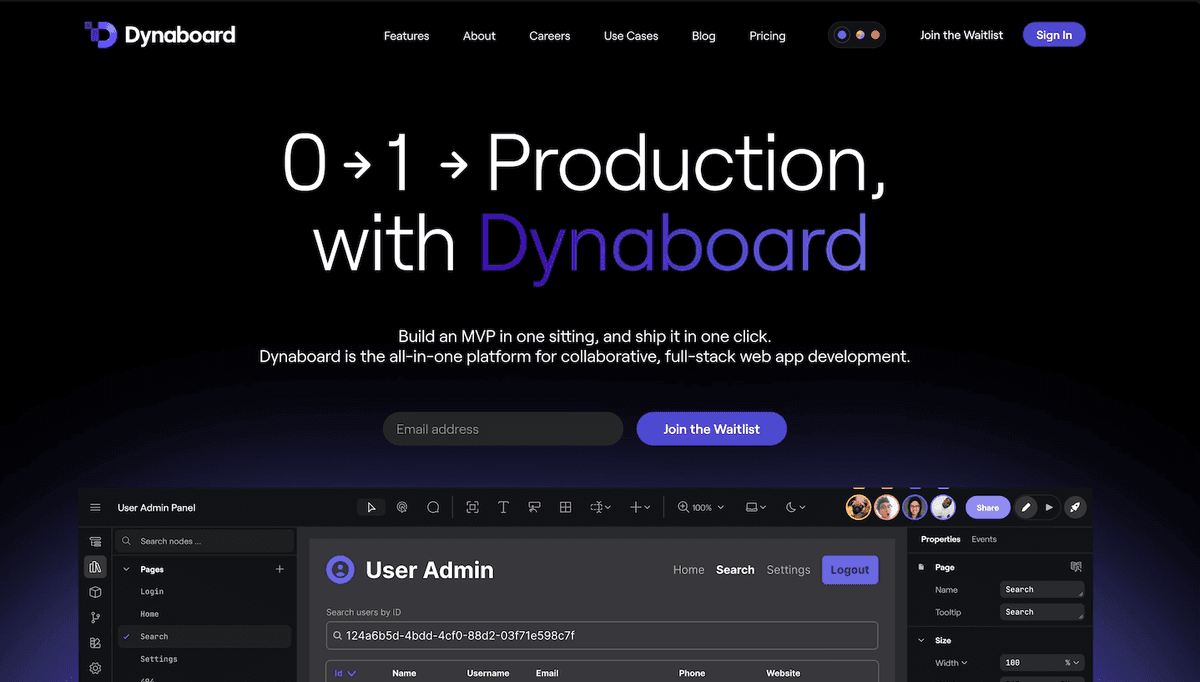Select the Text tool in the editor toolbar
Screen dimensions: 1200x682
click(x=503, y=507)
